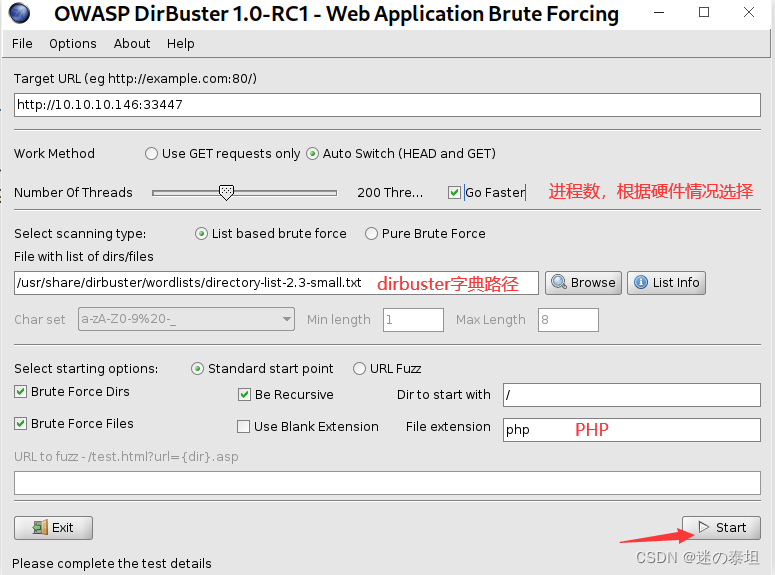Image resolution: width=775 pixels, height=575 pixels.
Task: Toggle Be Recursive checkbox
Action: tap(244, 395)
